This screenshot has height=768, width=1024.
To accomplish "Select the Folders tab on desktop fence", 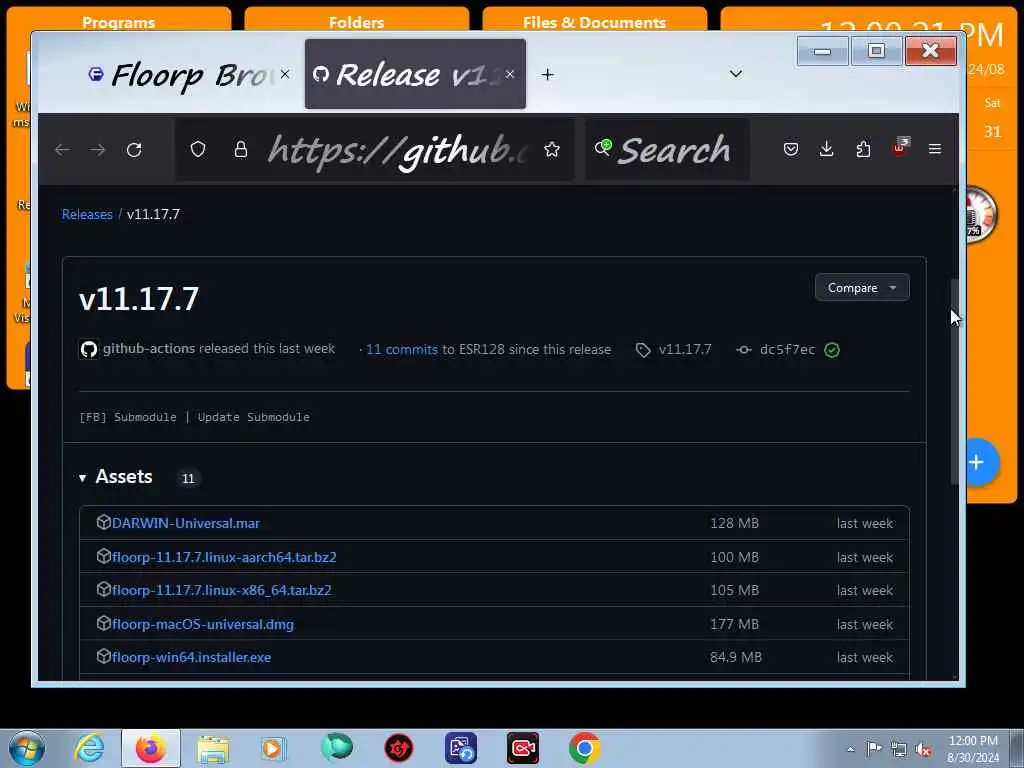I will tap(357, 22).
